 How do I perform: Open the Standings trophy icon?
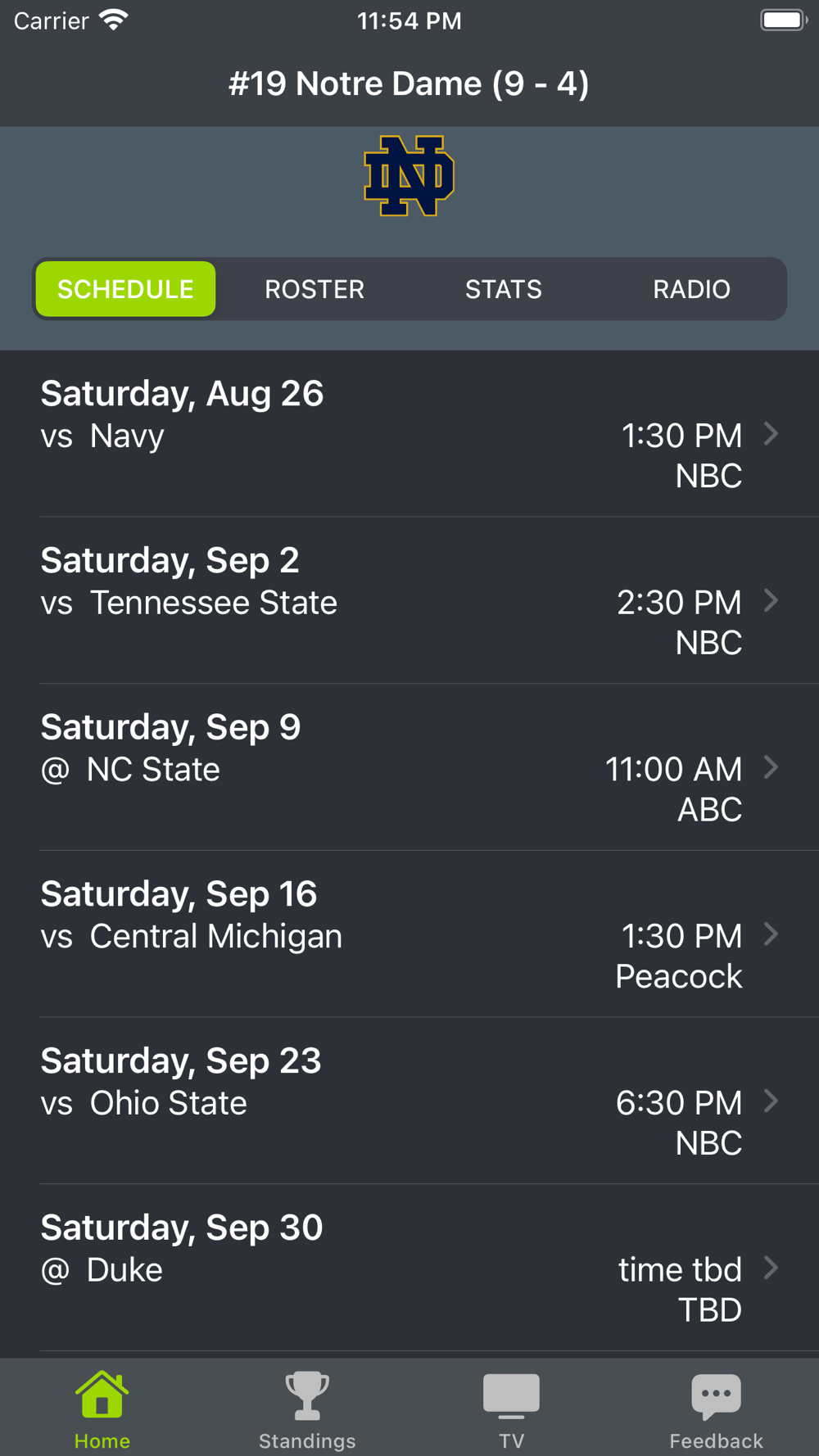[x=307, y=1395]
